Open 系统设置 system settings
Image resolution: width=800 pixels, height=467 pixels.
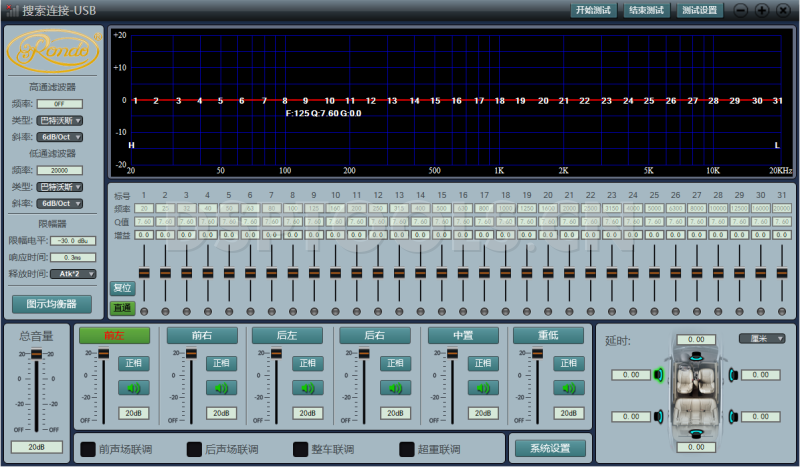click(549, 448)
